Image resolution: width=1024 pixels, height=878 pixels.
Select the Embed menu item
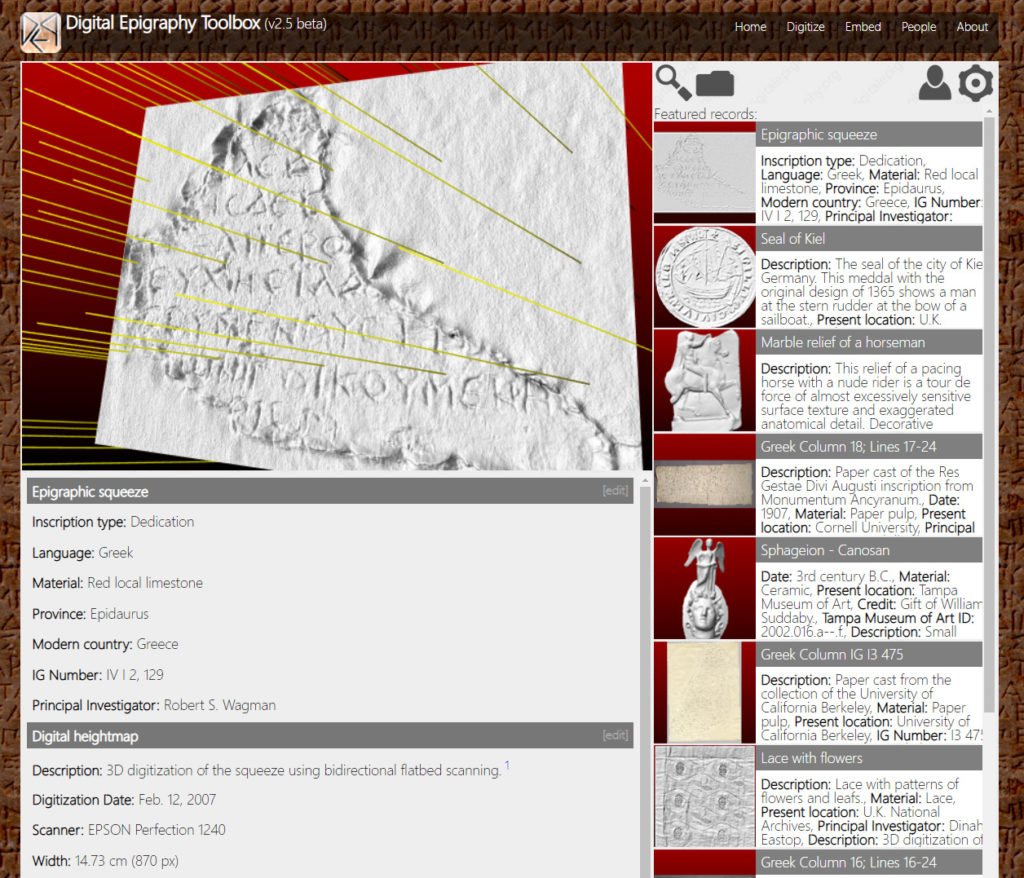[863, 27]
